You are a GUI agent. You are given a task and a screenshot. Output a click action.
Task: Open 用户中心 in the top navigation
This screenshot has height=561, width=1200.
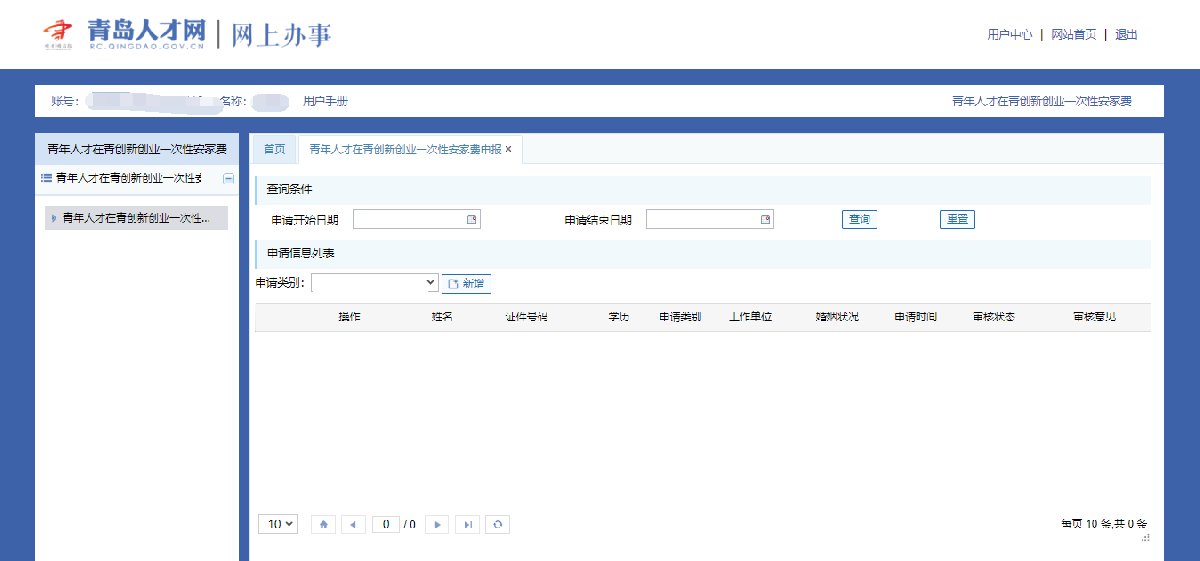tap(1009, 35)
